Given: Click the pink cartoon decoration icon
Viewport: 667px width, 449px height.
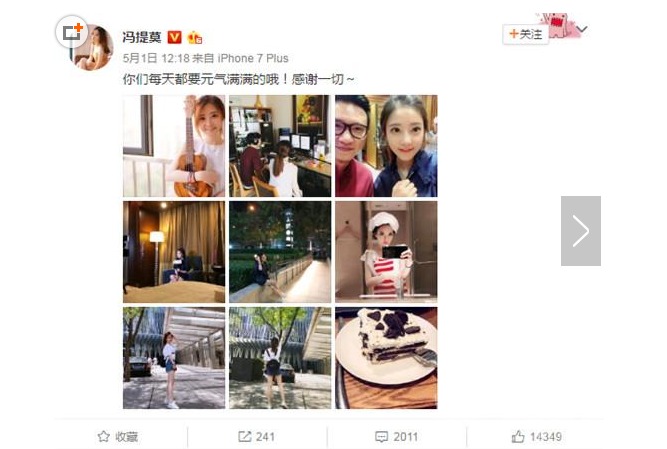Looking at the screenshot, I should tap(558, 26).
